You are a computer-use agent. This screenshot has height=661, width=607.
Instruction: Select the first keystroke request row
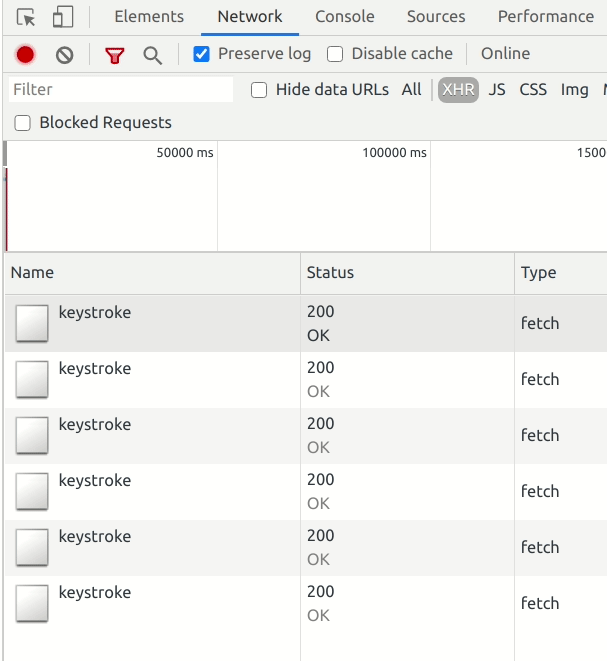pos(306,324)
